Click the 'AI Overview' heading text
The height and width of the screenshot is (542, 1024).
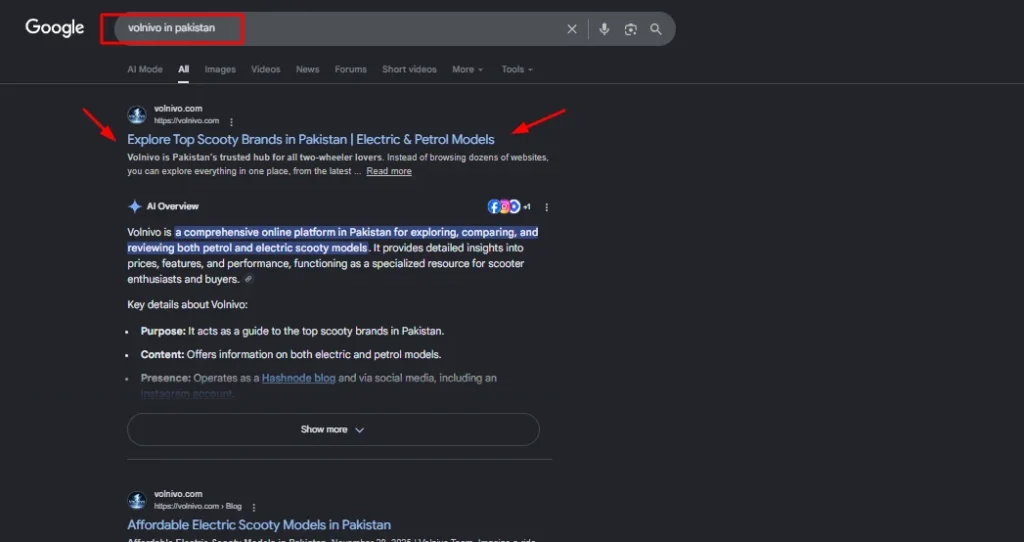pyautogui.click(x=172, y=206)
